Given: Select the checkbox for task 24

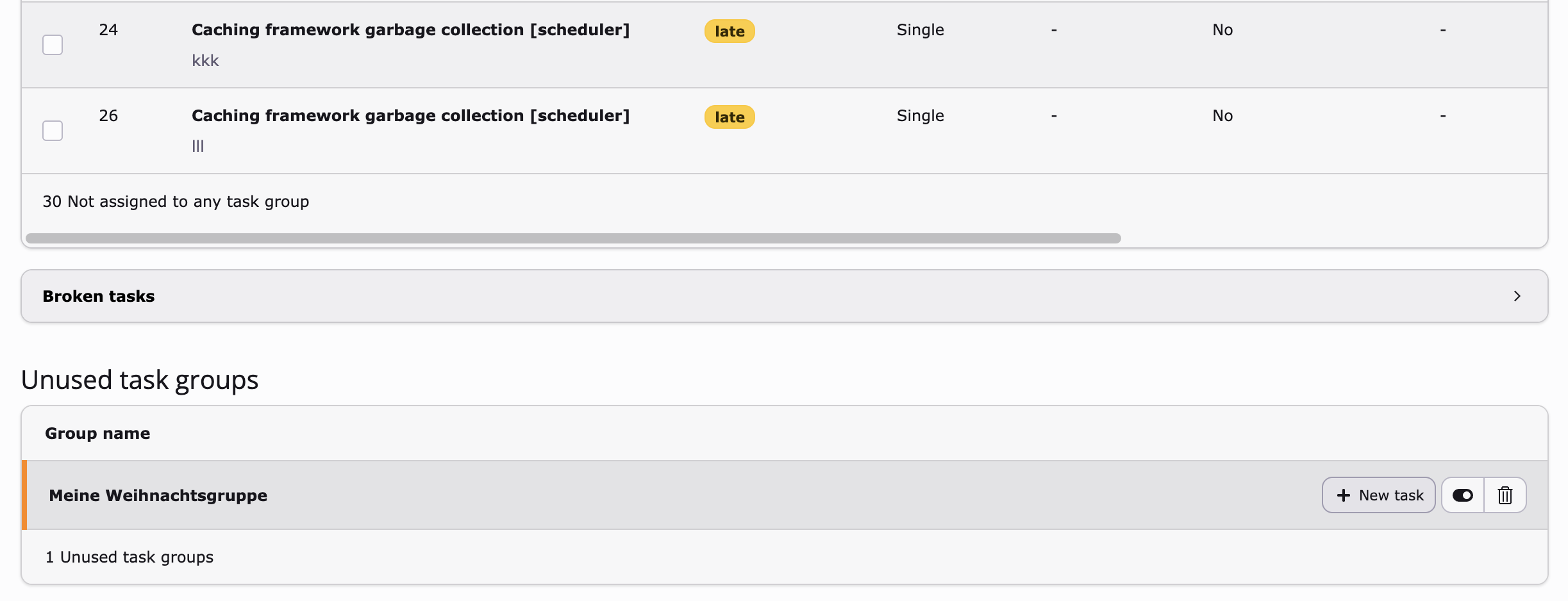Looking at the screenshot, I should click(x=53, y=45).
